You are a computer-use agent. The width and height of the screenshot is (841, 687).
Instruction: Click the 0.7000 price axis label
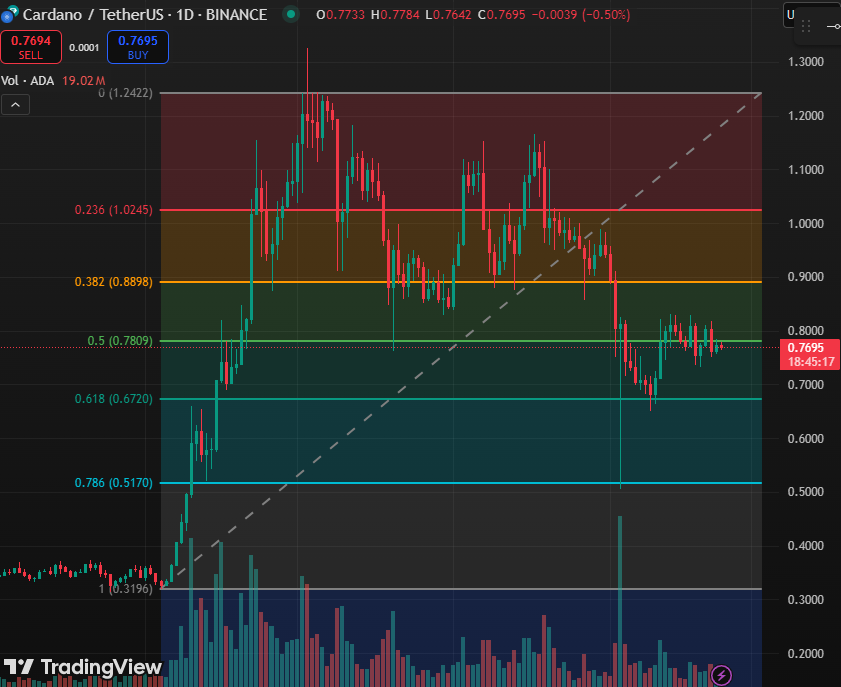805,385
